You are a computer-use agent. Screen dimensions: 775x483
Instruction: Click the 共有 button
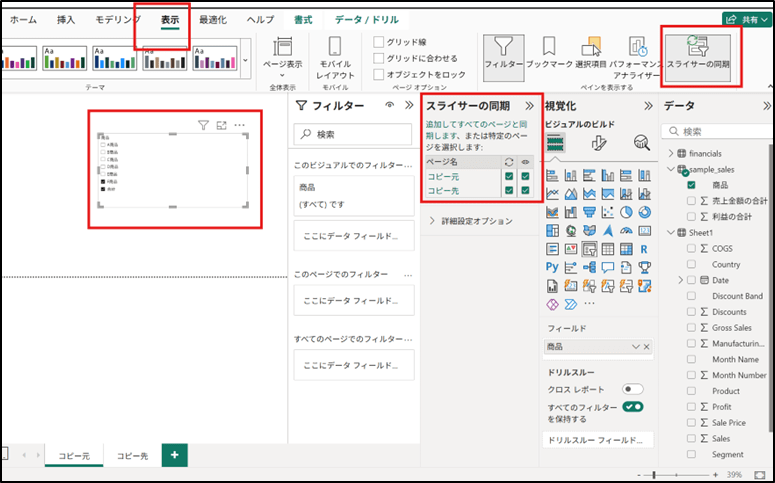tap(745, 19)
